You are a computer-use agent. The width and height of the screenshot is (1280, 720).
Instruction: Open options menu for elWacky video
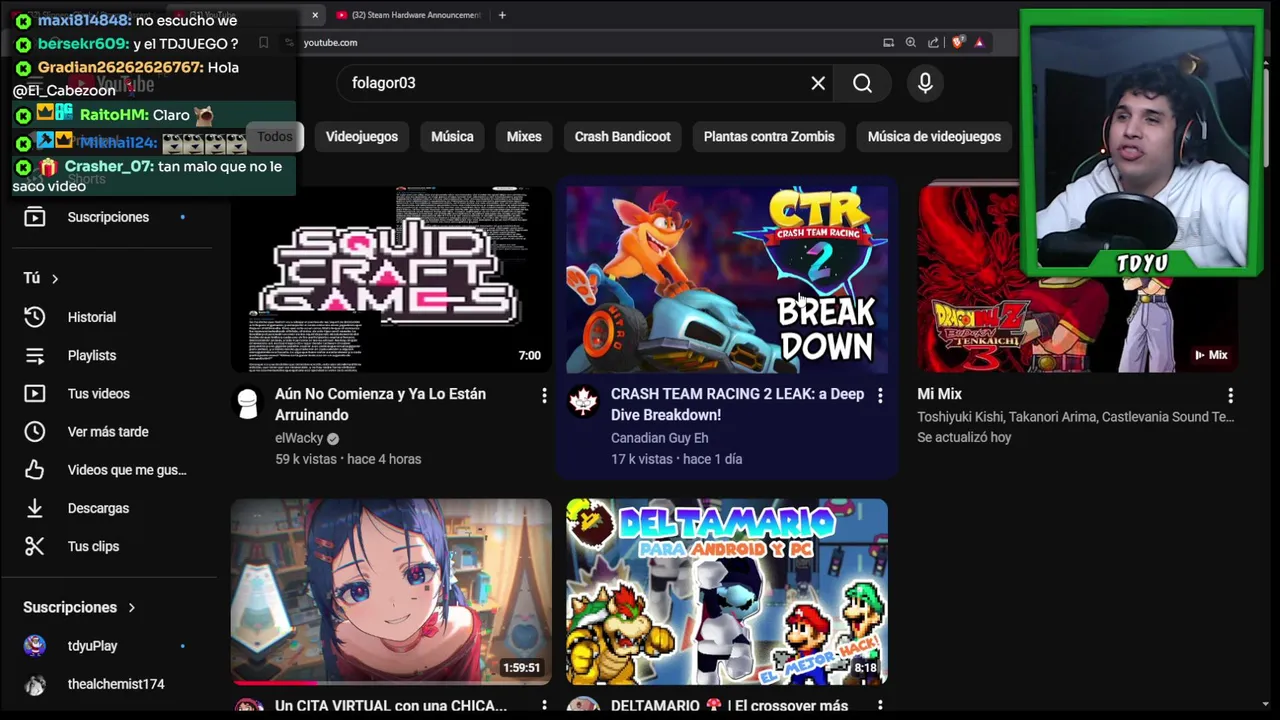point(544,396)
